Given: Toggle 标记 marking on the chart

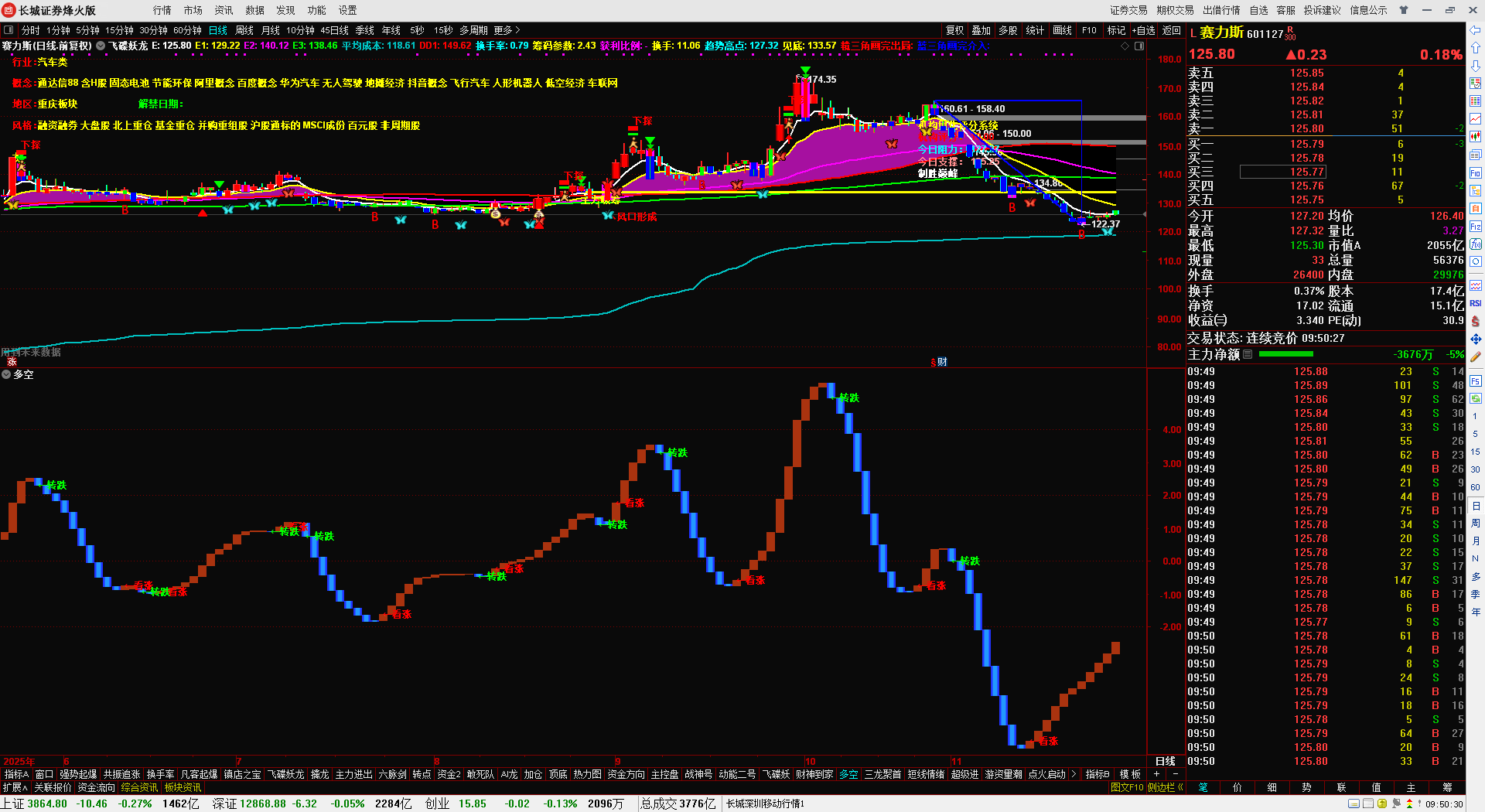Looking at the screenshot, I should point(1116,30).
